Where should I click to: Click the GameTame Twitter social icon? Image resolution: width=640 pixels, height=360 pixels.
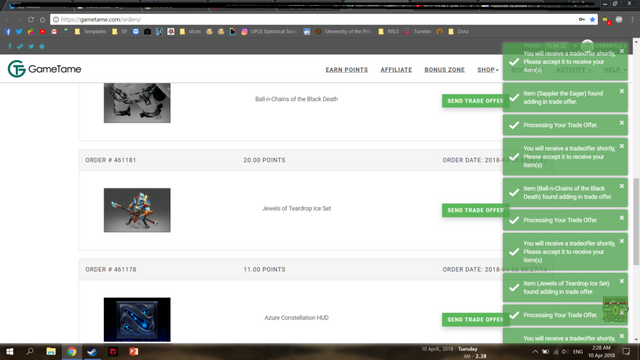[31, 46]
